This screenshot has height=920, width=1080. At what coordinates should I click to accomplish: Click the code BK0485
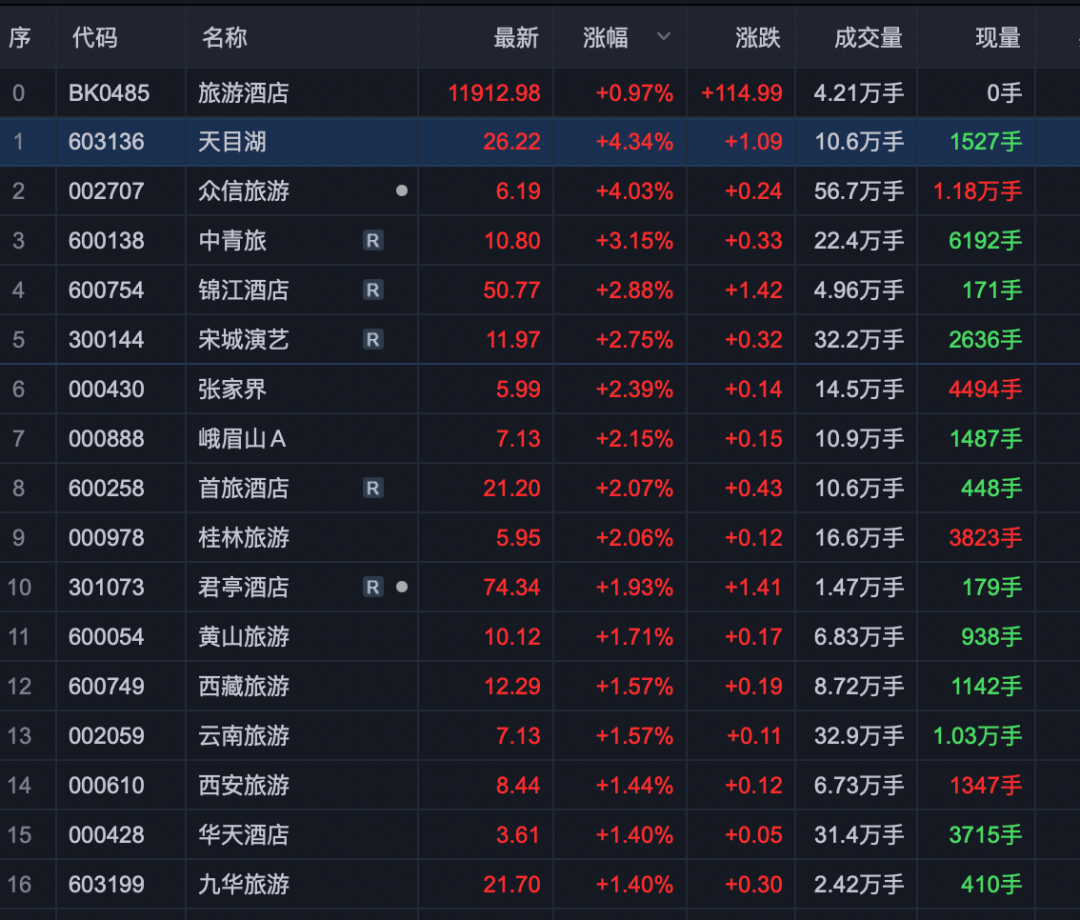coord(109,93)
